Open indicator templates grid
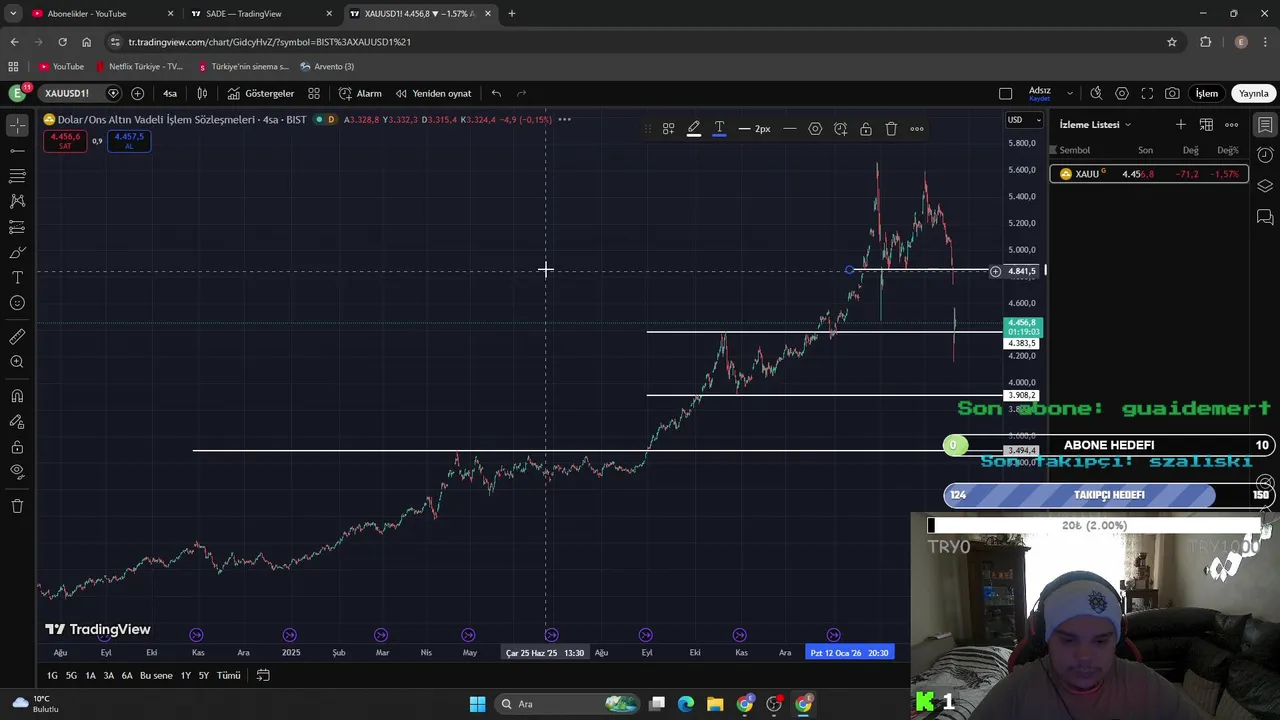 [x=314, y=93]
